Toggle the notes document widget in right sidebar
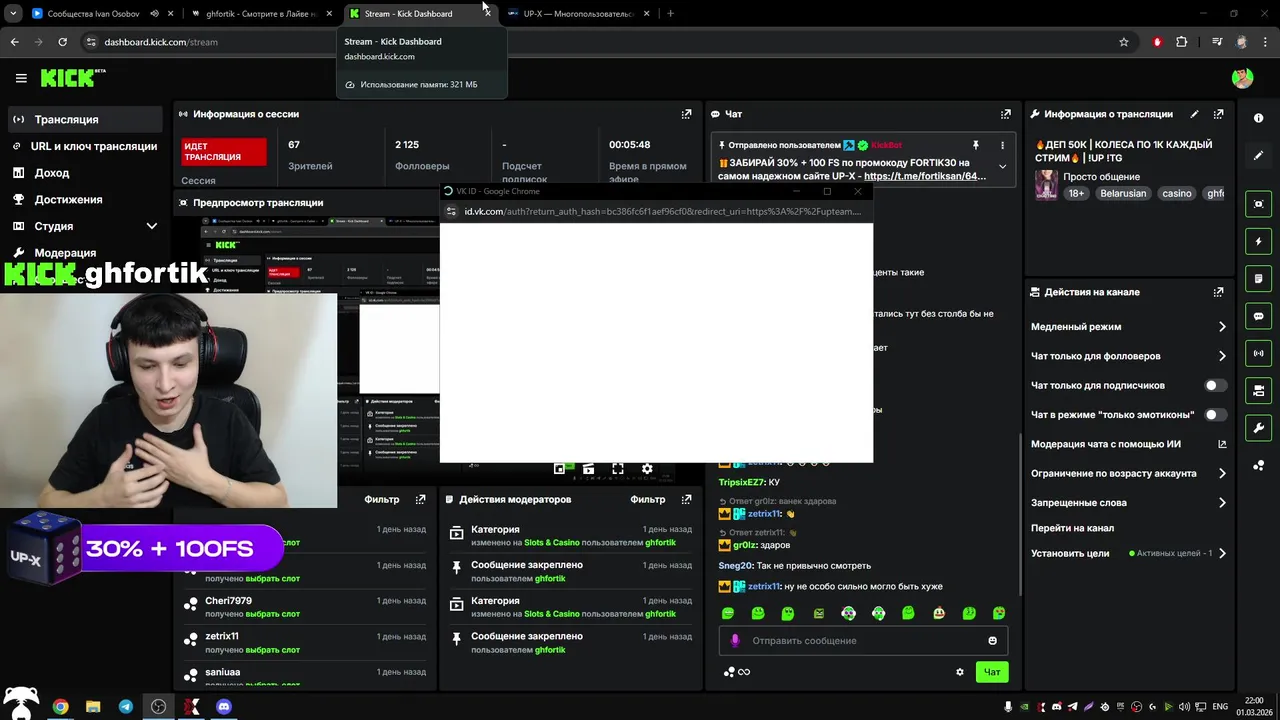This screenshot has height=720, width=1280. pyautogui.click(x=1258, y=278)
